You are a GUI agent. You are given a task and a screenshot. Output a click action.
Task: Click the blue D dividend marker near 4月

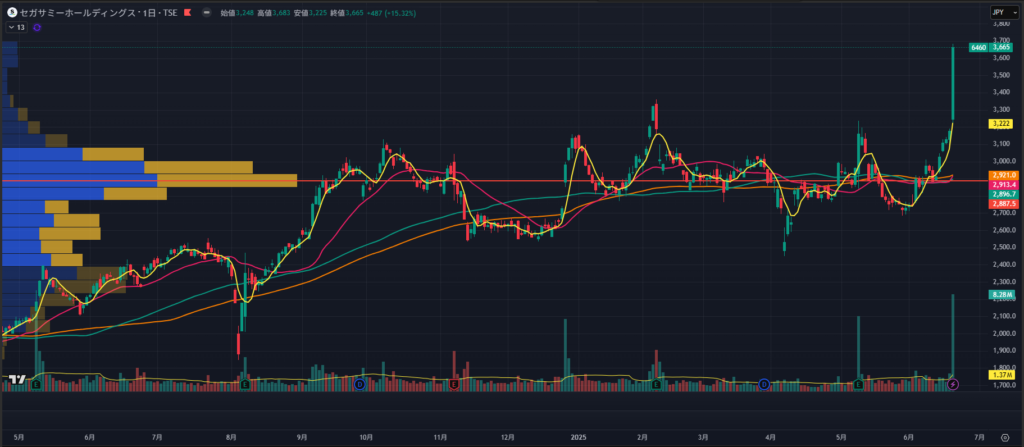coord(764,384)
